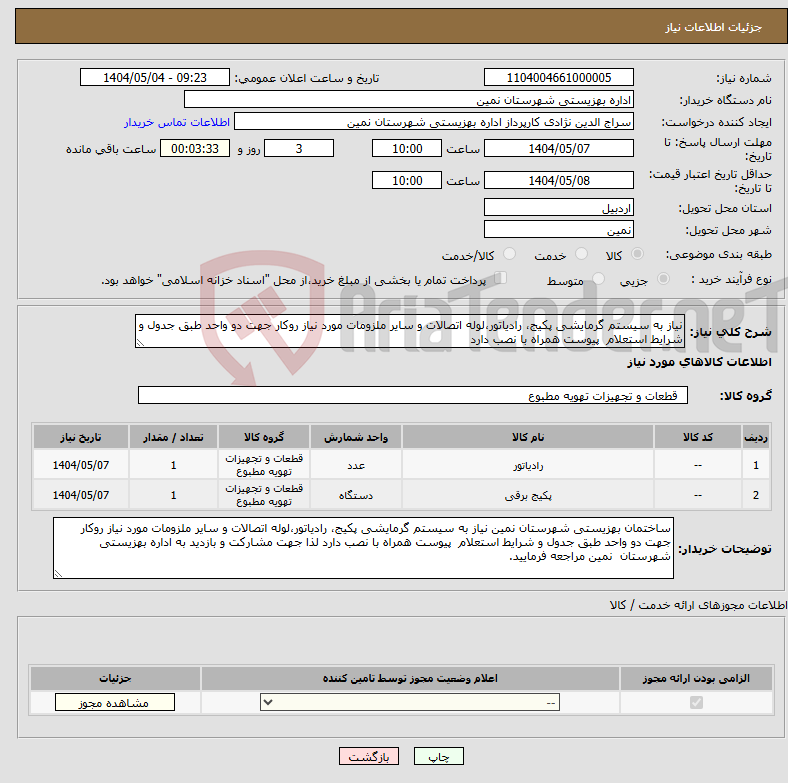This screenshot has width=788, height=783.
Task: Click the need date cell in پکیج برقی row
Action: (81, 495)
